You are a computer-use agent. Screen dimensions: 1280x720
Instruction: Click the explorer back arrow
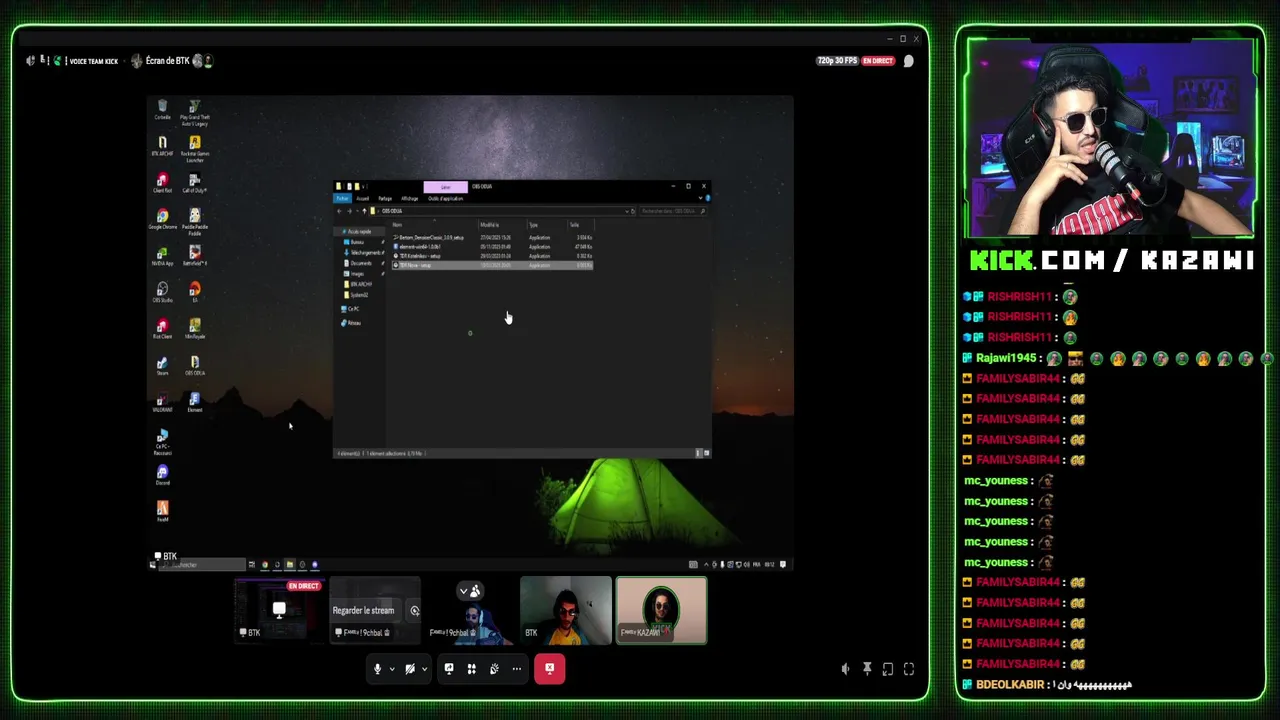click(339, 211)
